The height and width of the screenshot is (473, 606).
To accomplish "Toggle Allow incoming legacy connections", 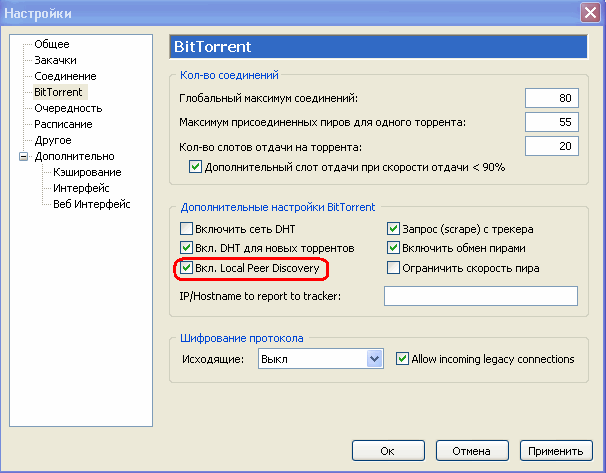I will pos(402,359).
